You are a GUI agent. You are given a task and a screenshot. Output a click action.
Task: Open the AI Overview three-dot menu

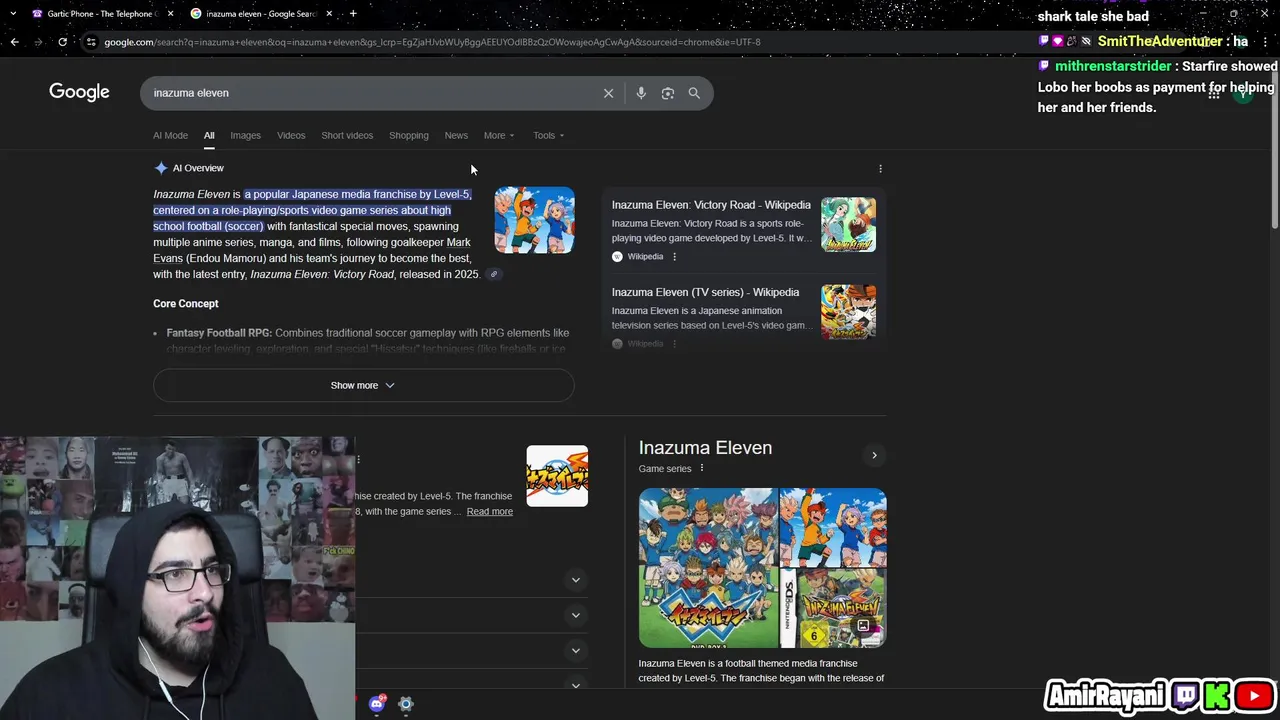[880, 169]
